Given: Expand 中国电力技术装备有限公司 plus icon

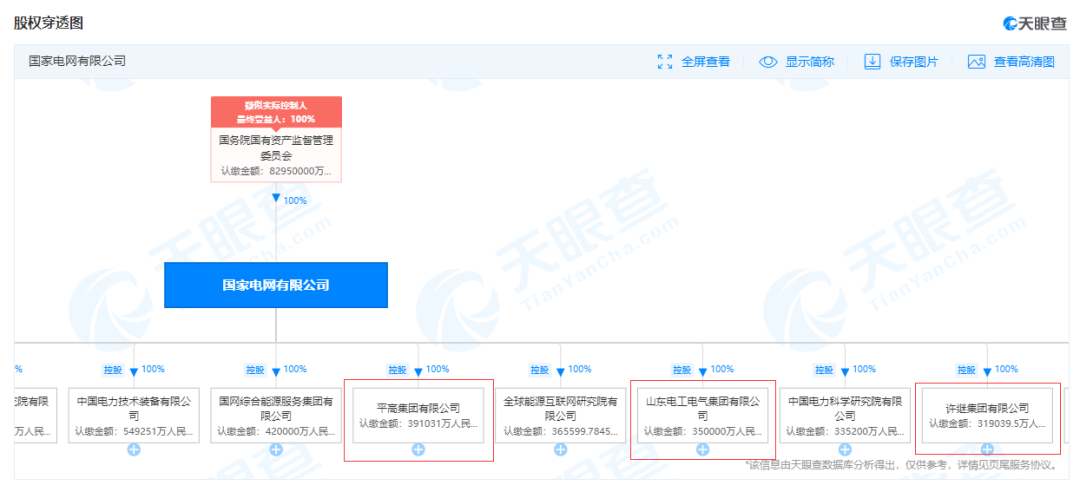Looking at the screenshot, I should 133,450.
